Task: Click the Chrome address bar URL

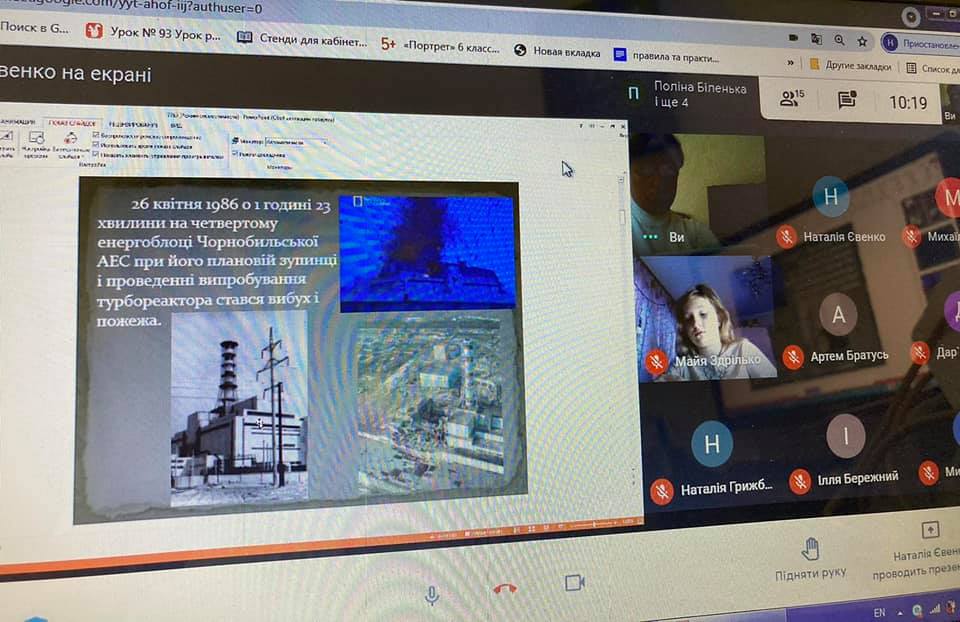Action: (x=132, y=7)
